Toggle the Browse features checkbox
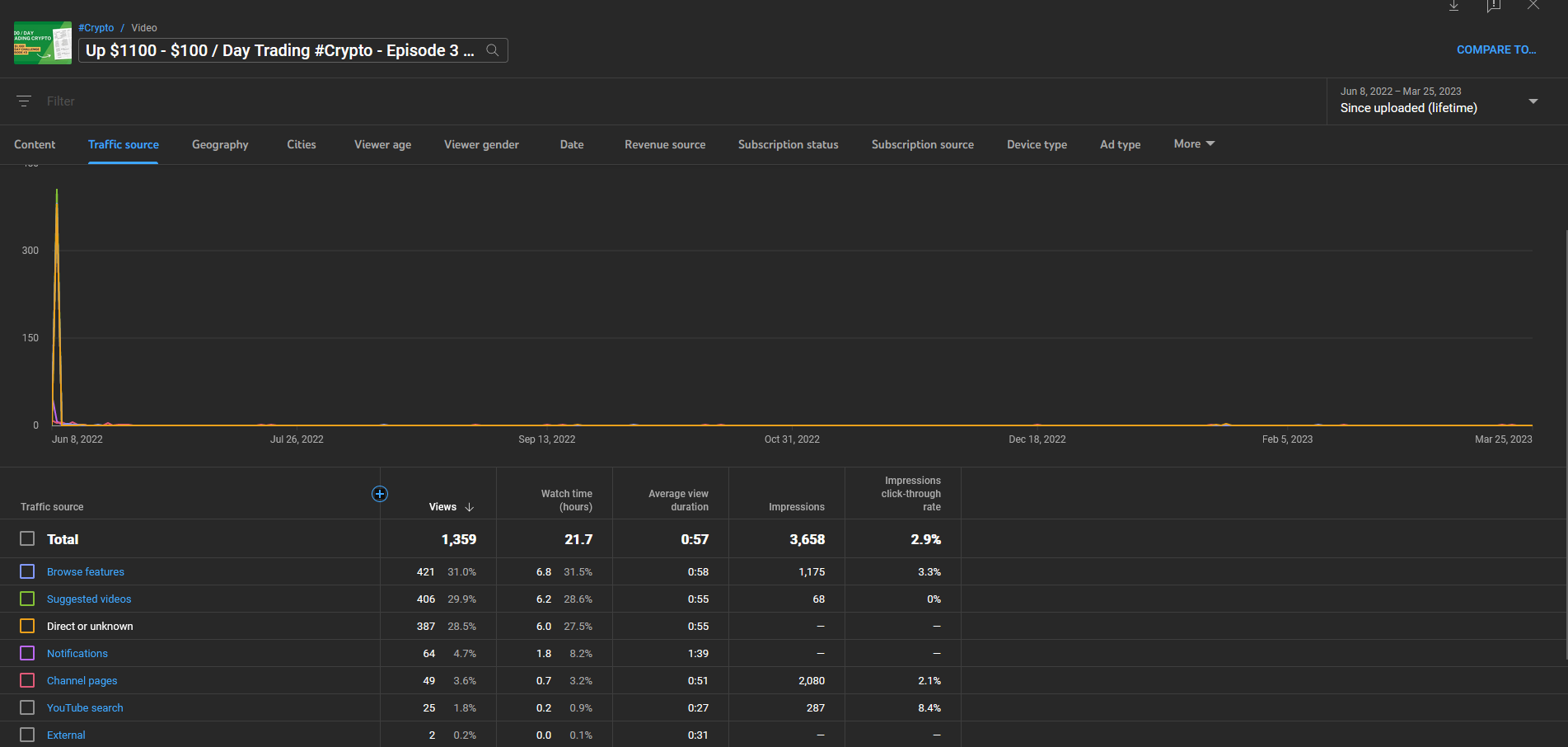The width and height of the screenshot is (1568, 747). click(27, 571)
